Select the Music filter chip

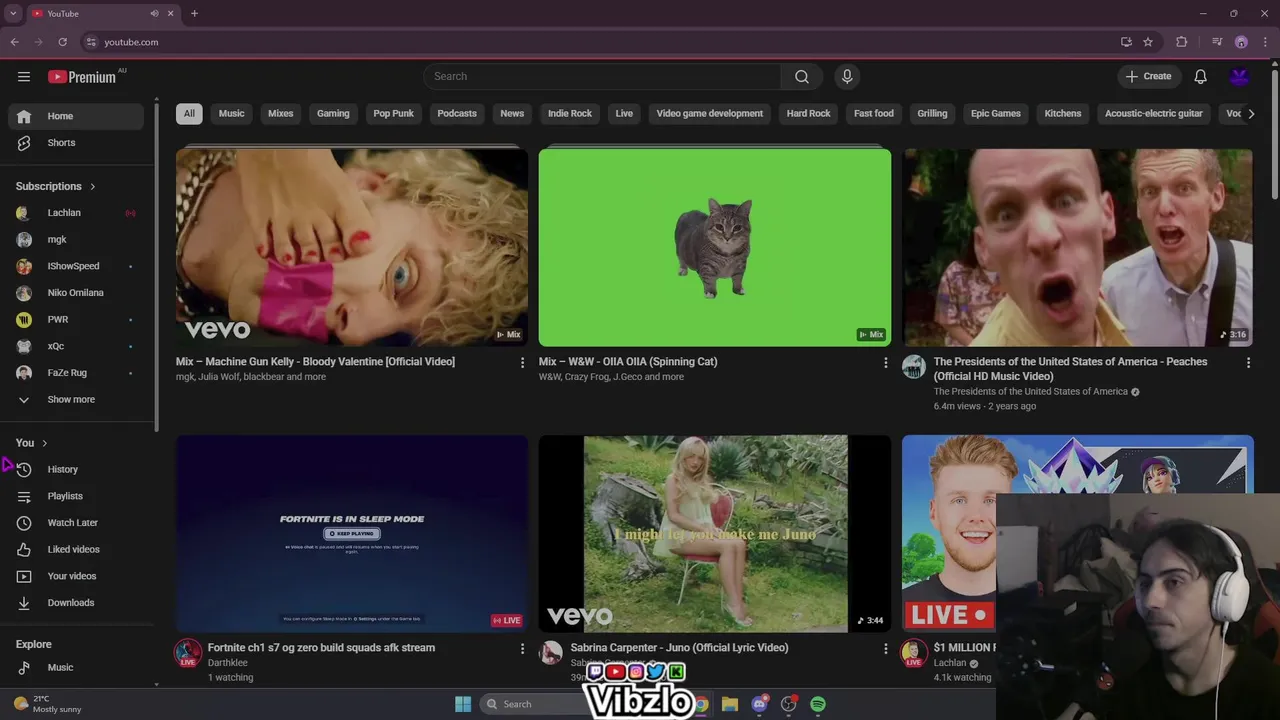231,113
